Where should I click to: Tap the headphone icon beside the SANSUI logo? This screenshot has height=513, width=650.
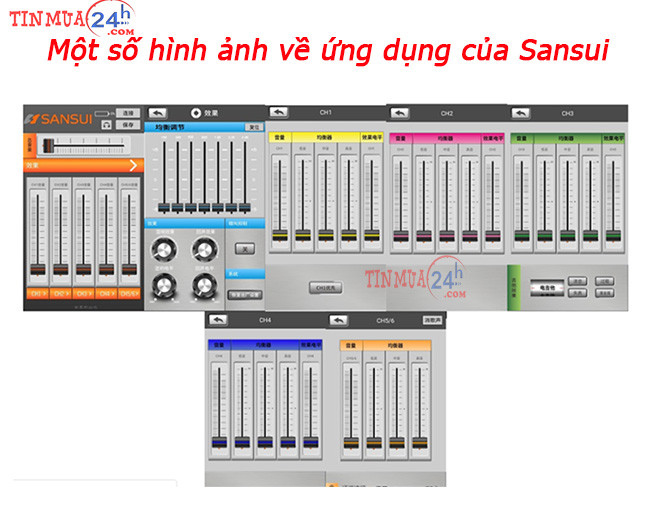tap(107, 125)
